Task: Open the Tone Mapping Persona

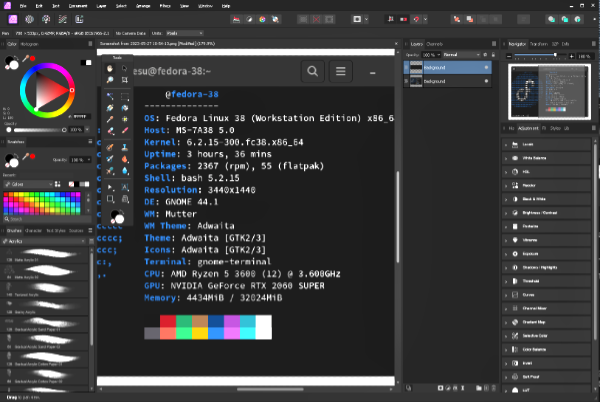Action: pyautogui.click(x=63, y=19)
